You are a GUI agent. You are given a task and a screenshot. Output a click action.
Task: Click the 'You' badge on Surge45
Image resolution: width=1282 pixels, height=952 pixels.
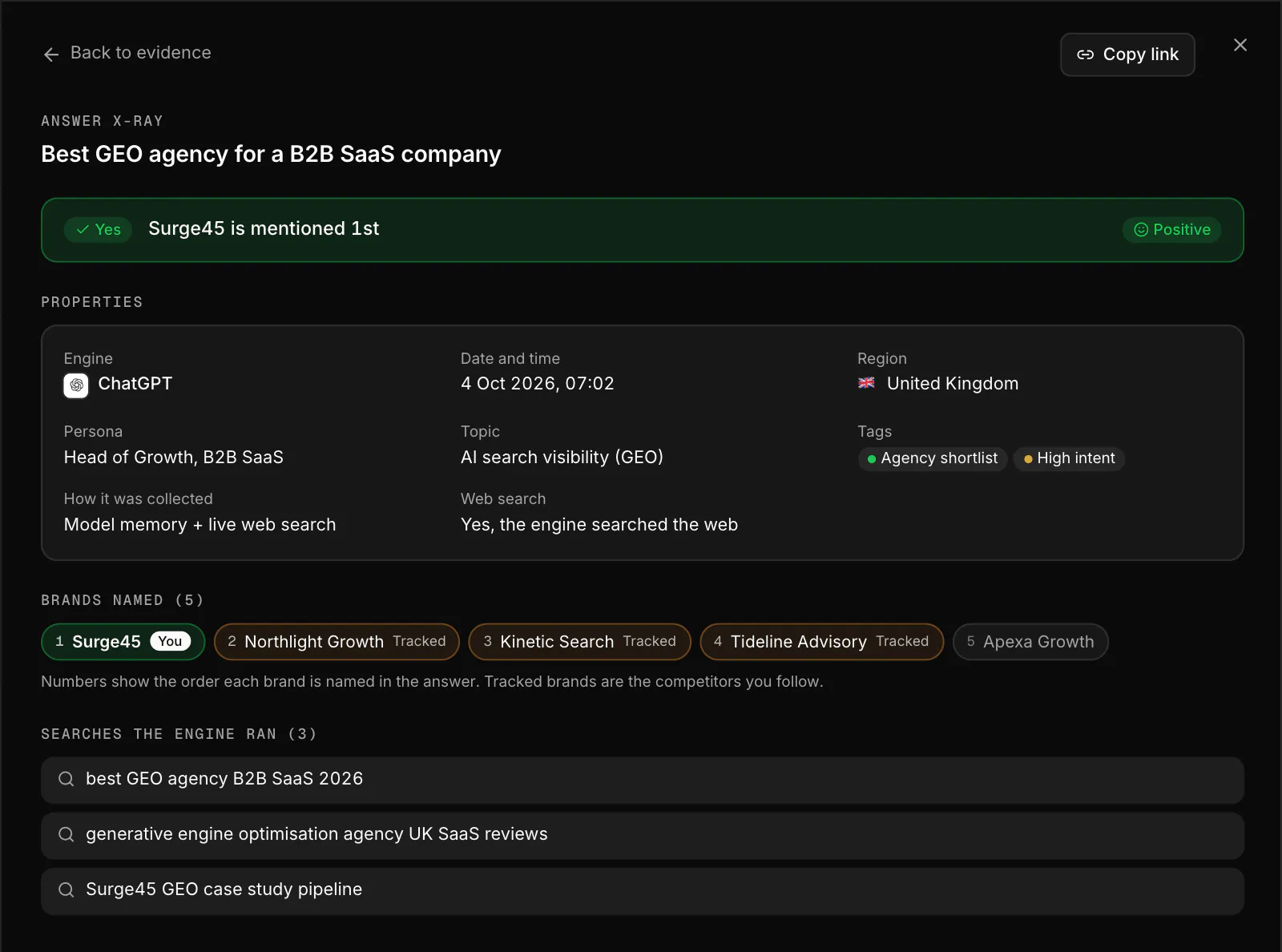(x=170, y=641)
